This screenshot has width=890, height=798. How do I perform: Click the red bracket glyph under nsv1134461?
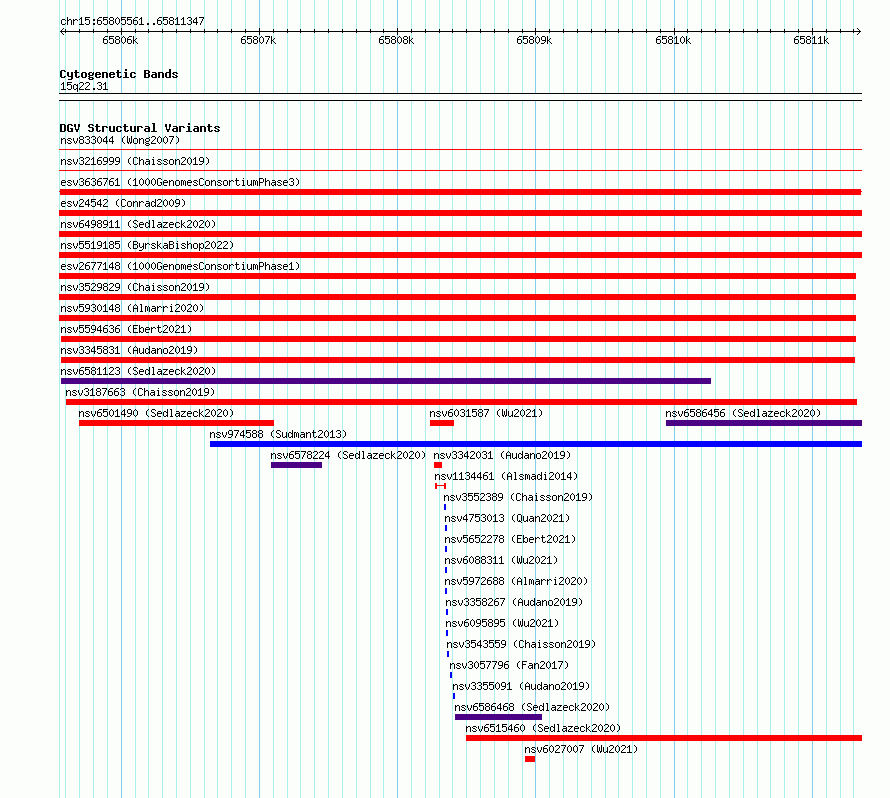click(x=440, y=486)
